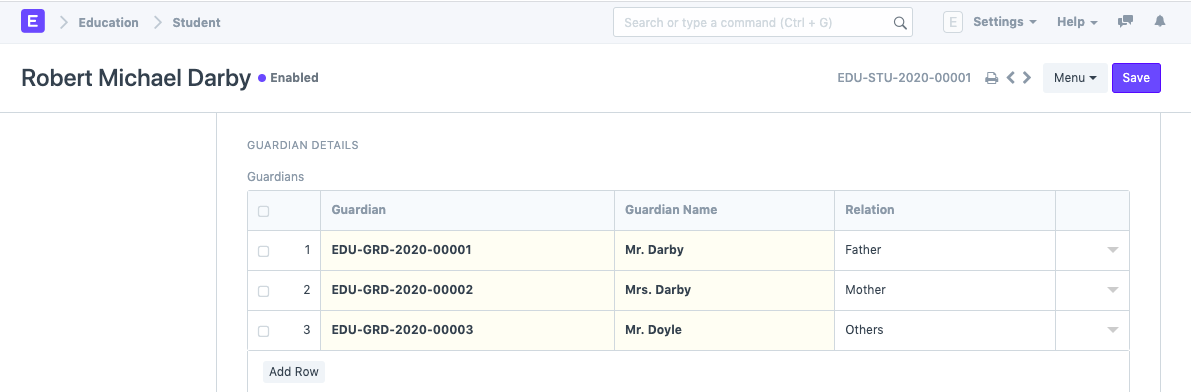Select all guardians header checkbox
The height and width of the screenshot is (392, 1191).
pyautogui.click(x=264, y=211)
